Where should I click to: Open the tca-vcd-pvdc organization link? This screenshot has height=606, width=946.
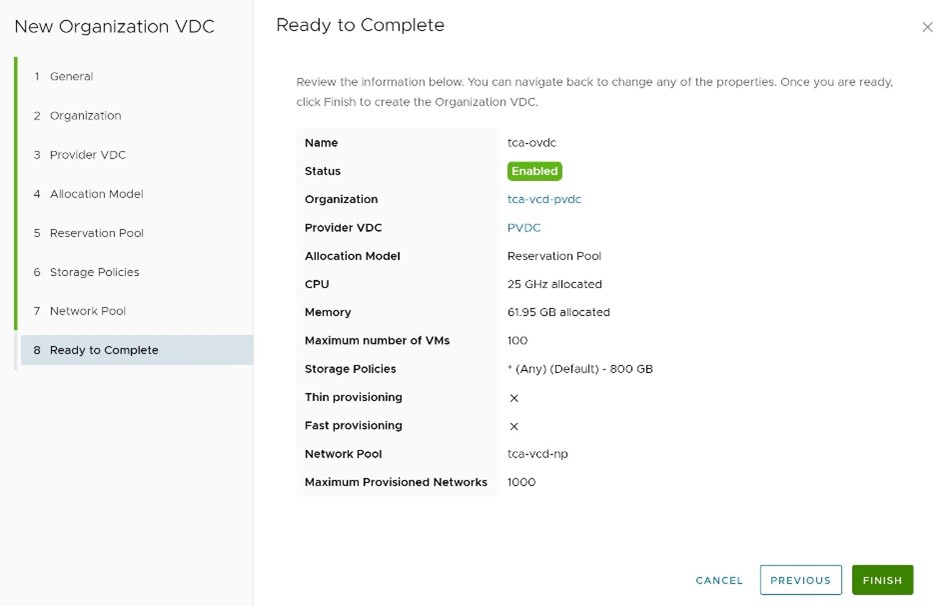pyautogui.click(x=544, y=199)
